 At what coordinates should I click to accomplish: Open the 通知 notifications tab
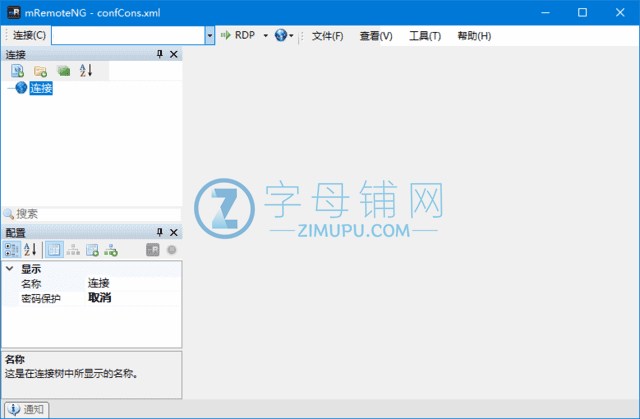pos(27,409)
